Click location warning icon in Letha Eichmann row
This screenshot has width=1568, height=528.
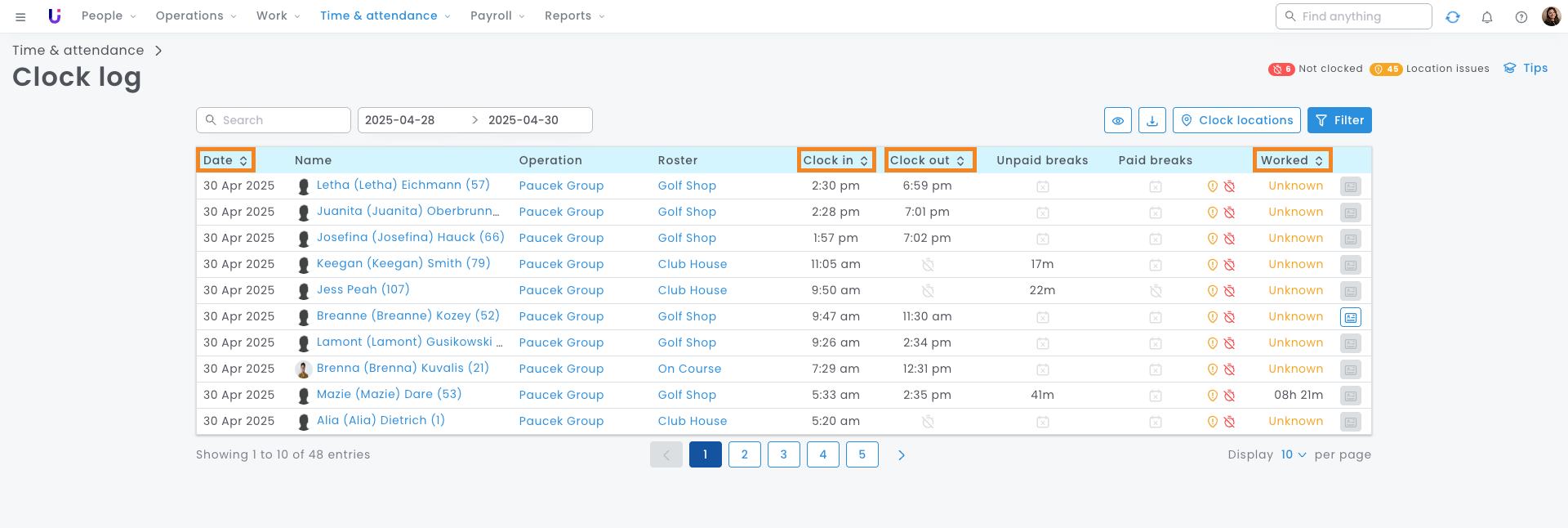pos(1213,186)
